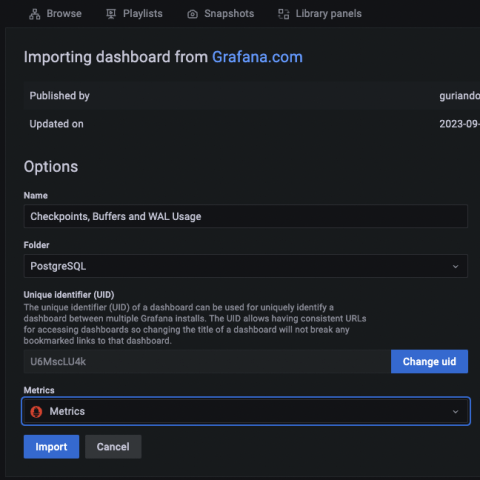Switch to the Browse tab

pyautogui.click(x=55, y=14)
